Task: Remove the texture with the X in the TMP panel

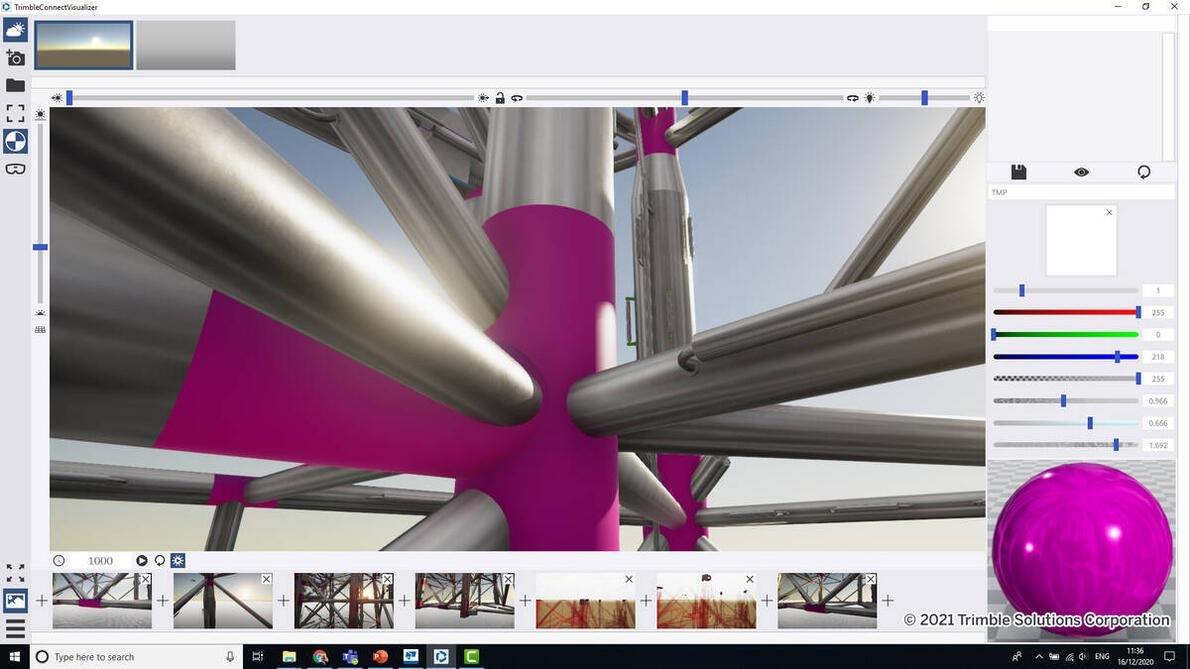Action: 1109,212
